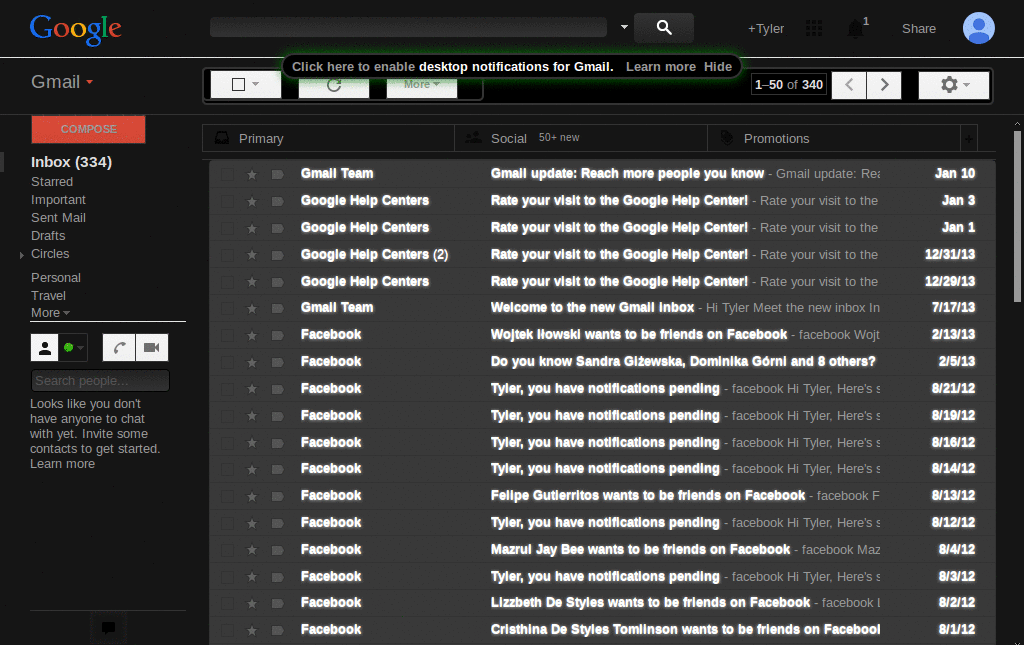Open the Sandra Giżewska suggestion email
The height and width of the screenshot is (645, 1024).
[x=602, y=362]
